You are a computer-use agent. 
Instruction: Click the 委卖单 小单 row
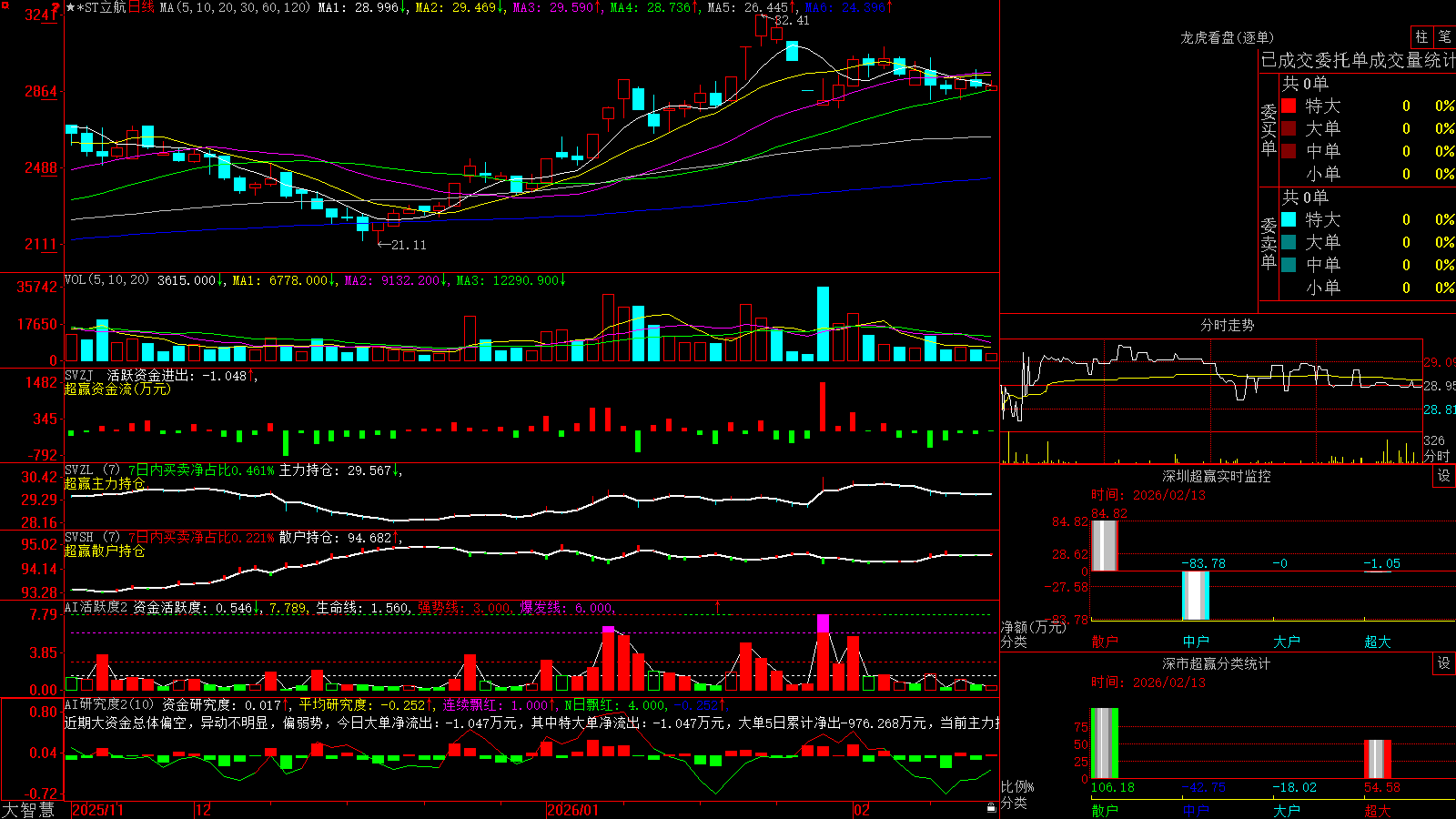[x=1368, y=288]
